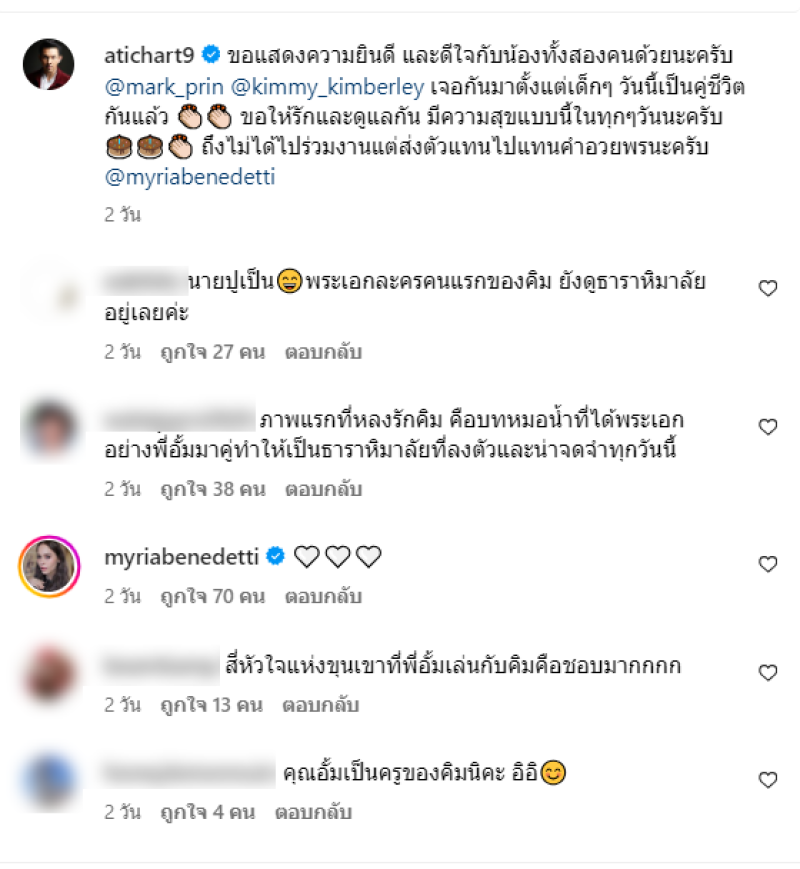Open the @mark_prin mention

tap(164, 87)
